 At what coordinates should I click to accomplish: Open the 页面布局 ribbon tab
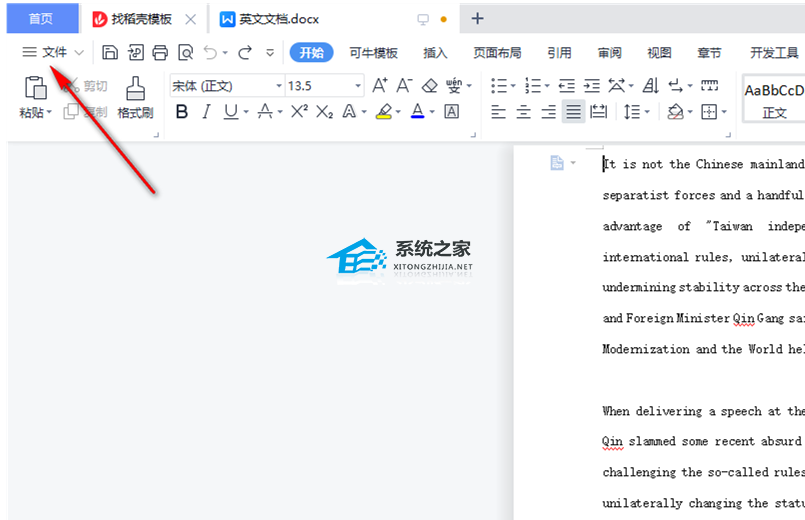click(x=497, y=52)
